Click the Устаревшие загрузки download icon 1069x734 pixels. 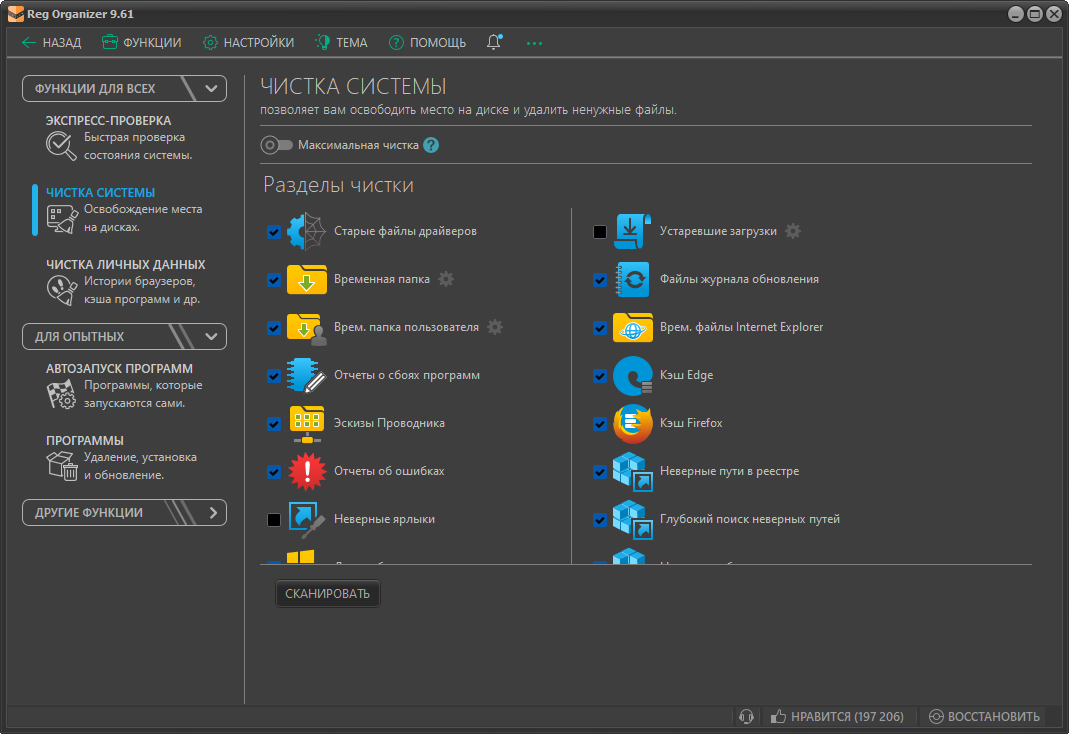coord(633,232)
